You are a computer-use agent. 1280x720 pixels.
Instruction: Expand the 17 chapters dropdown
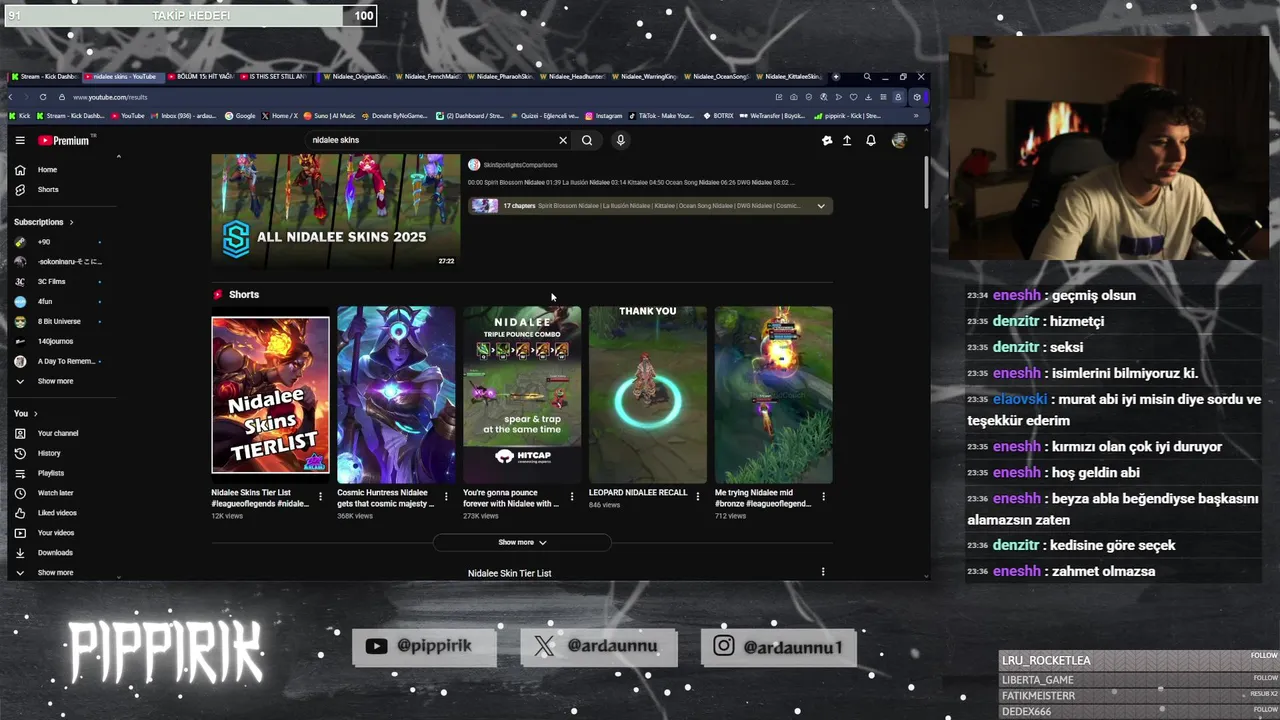pos(821,206)
